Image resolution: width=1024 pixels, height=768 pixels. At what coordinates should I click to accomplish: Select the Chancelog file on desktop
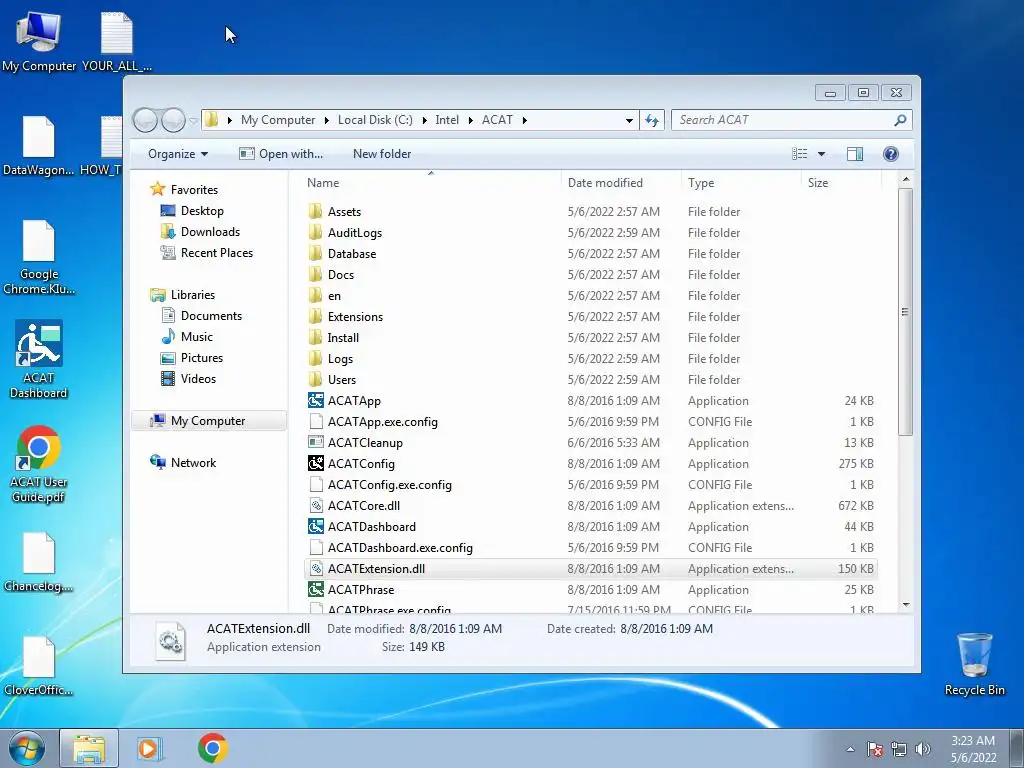(x=39, y=562)
